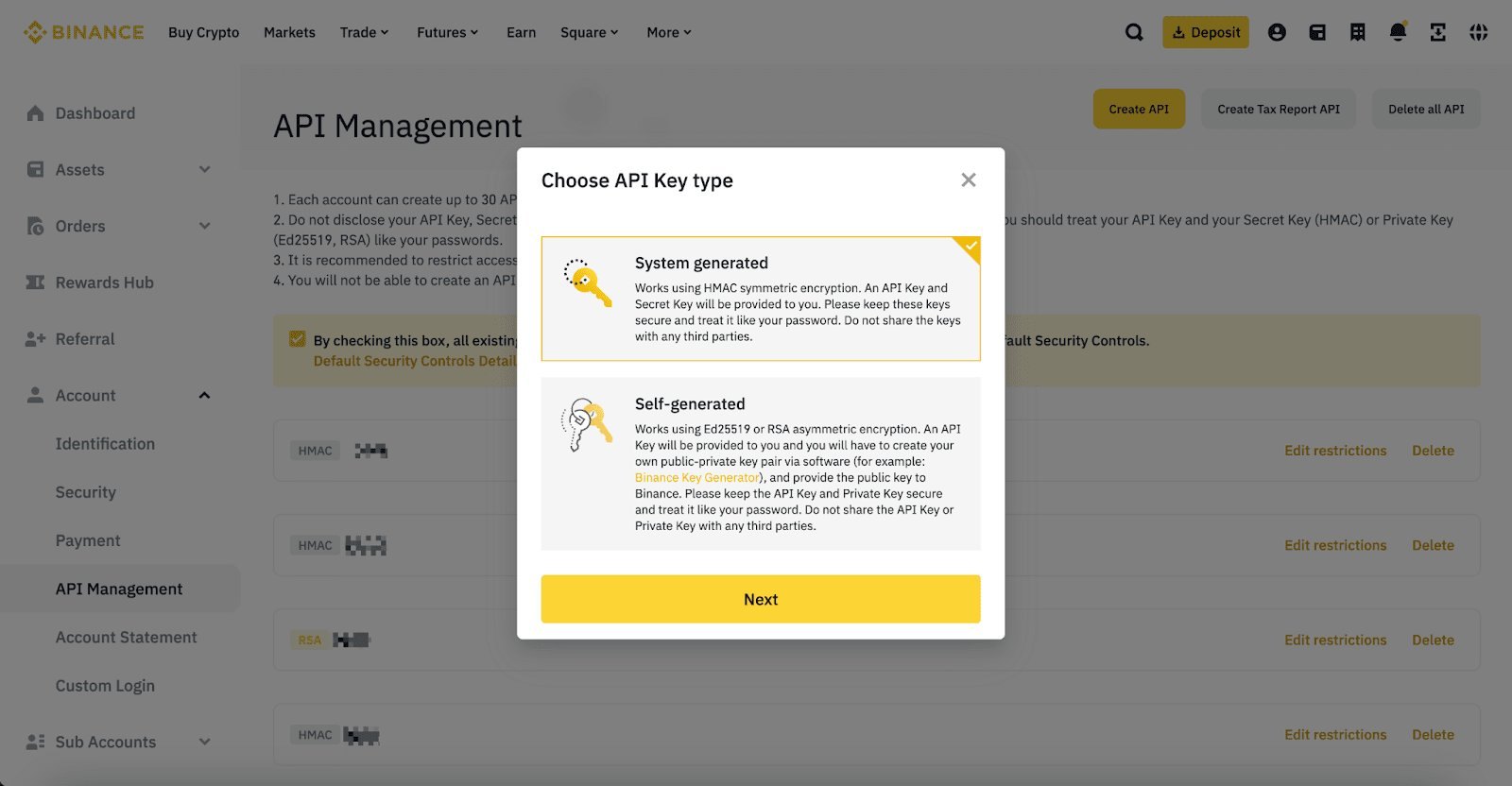Click the Orders sidebar icon

click(35, 226)
